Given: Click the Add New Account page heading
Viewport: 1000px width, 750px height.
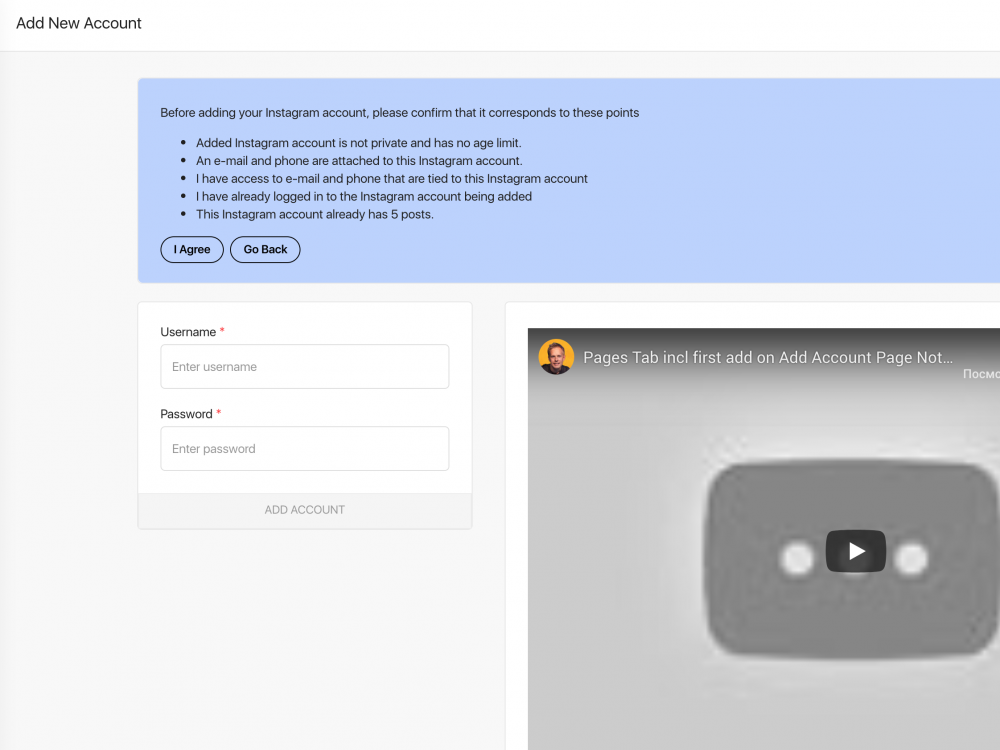Looking at the screenshot, I should 79,23.
